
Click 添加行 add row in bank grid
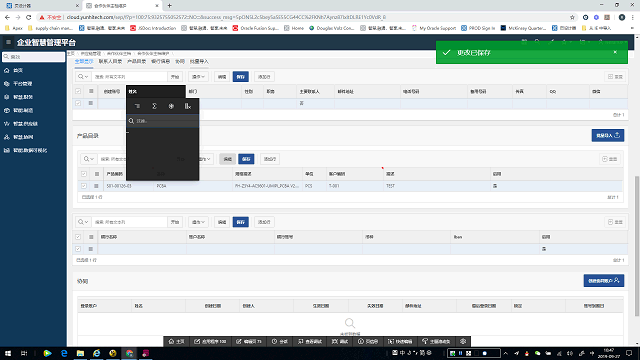[264, 222]
